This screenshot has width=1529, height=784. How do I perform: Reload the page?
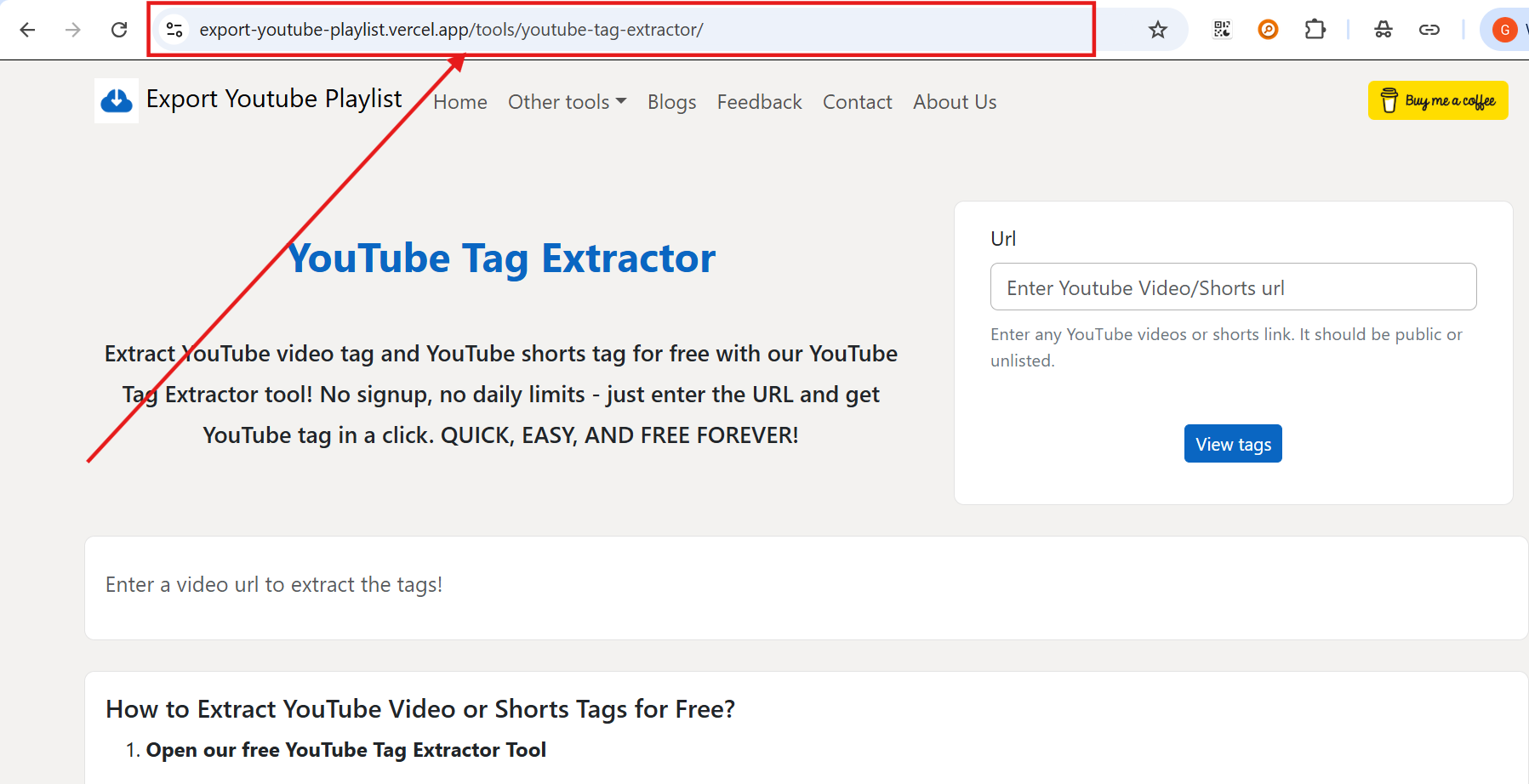coord(119,28)
